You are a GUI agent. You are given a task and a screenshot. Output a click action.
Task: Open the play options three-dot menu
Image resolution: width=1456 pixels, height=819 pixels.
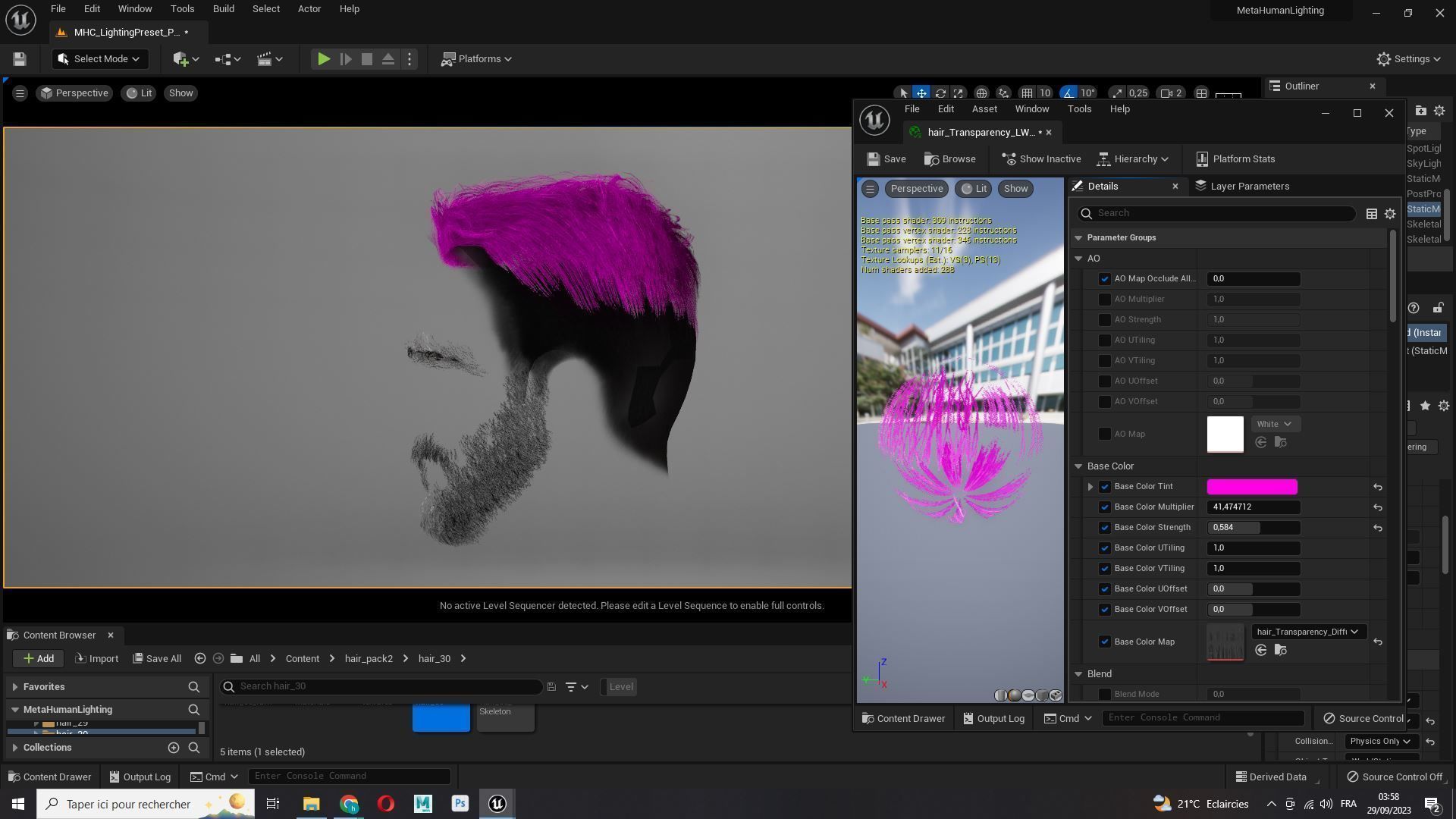(409, 59)
